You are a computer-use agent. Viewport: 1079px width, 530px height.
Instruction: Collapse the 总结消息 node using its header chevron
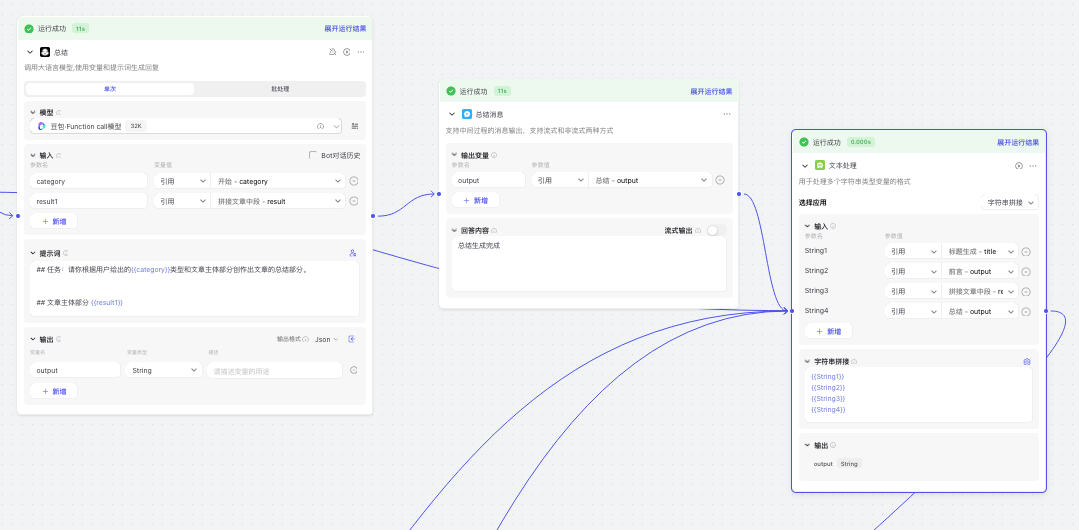coord(452,114)
